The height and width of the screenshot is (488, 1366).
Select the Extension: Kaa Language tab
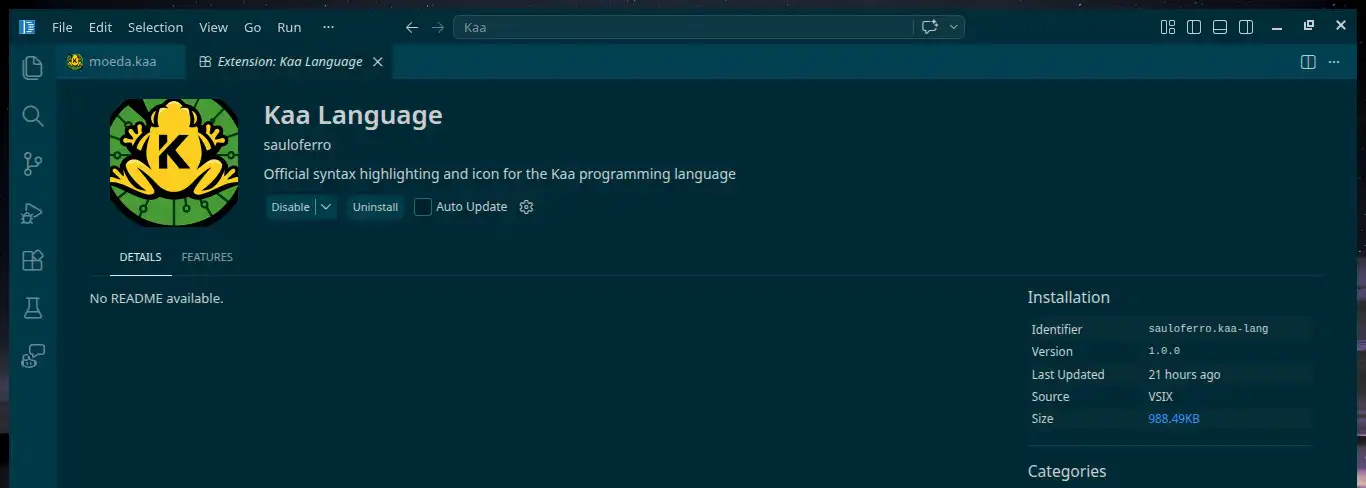click(289, 62)
